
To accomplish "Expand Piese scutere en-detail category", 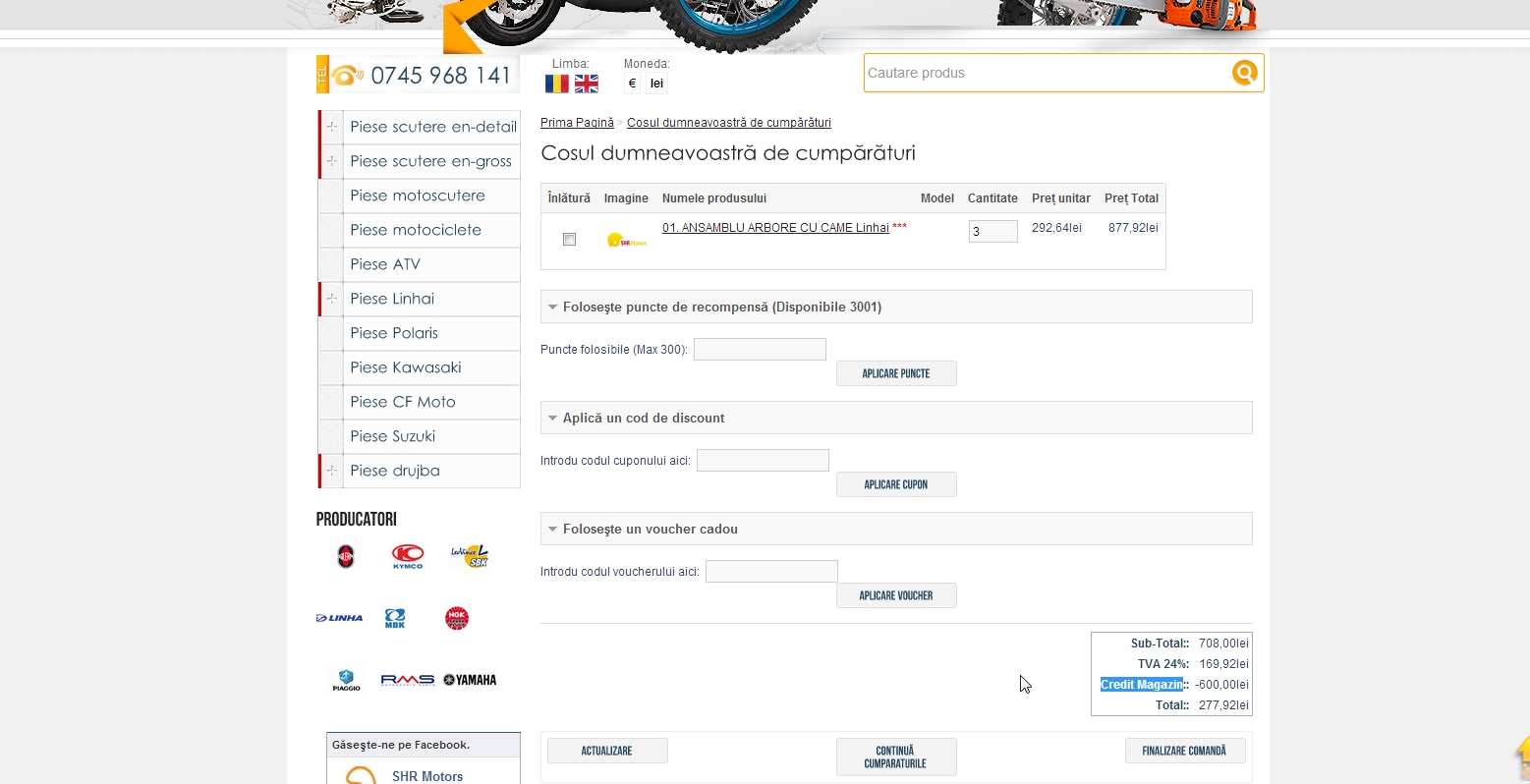I will [332, 127].
